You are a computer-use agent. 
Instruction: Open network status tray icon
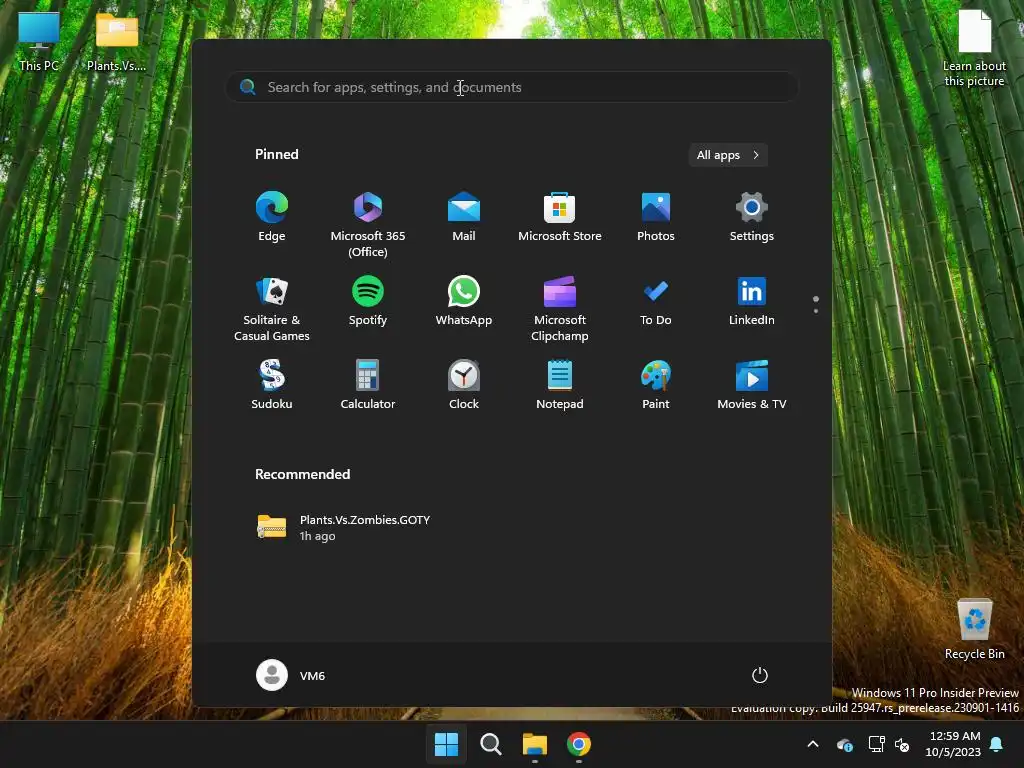point(876,744)
